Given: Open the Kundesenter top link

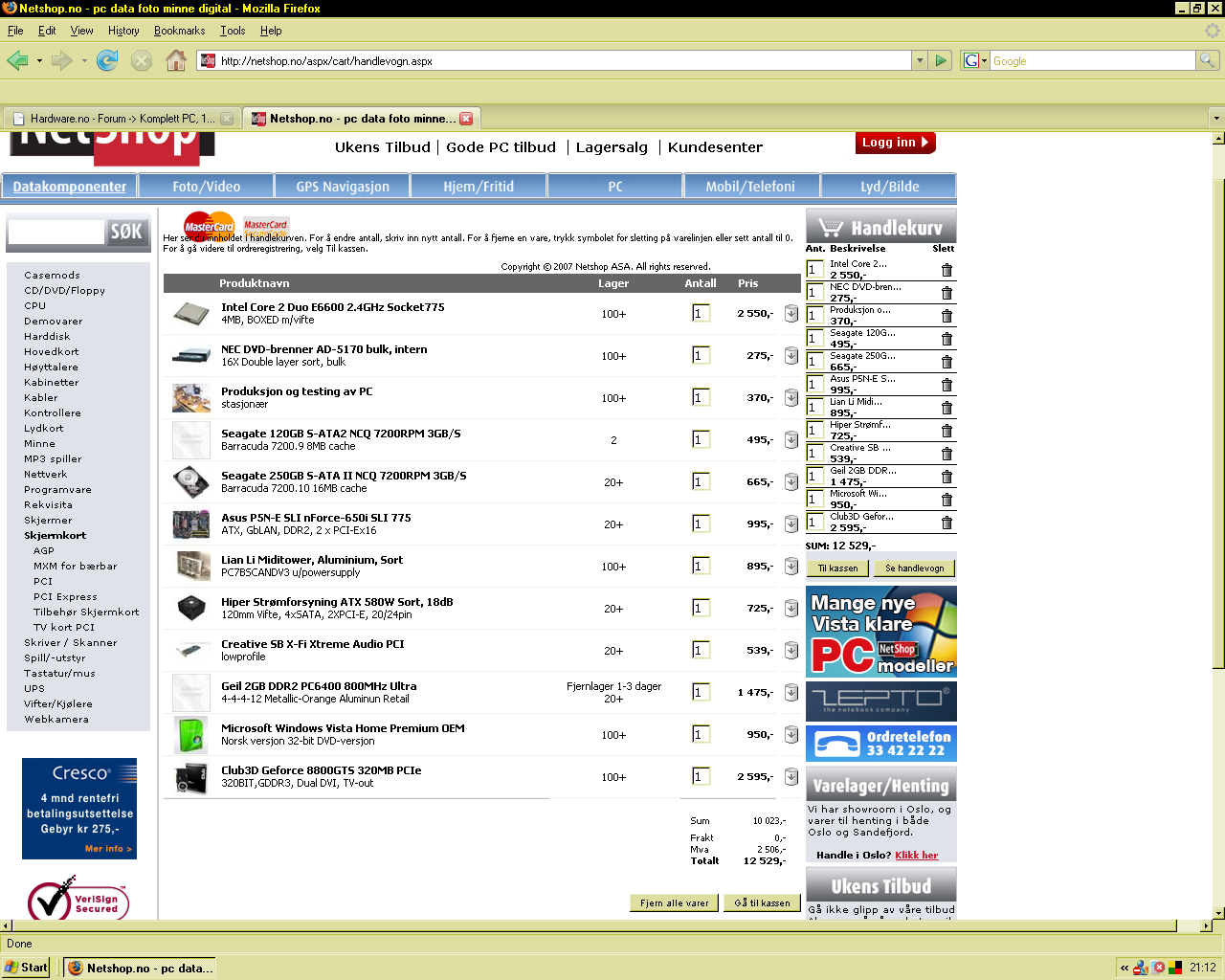Looking at the screenshot, I should [x=715, y=147].
